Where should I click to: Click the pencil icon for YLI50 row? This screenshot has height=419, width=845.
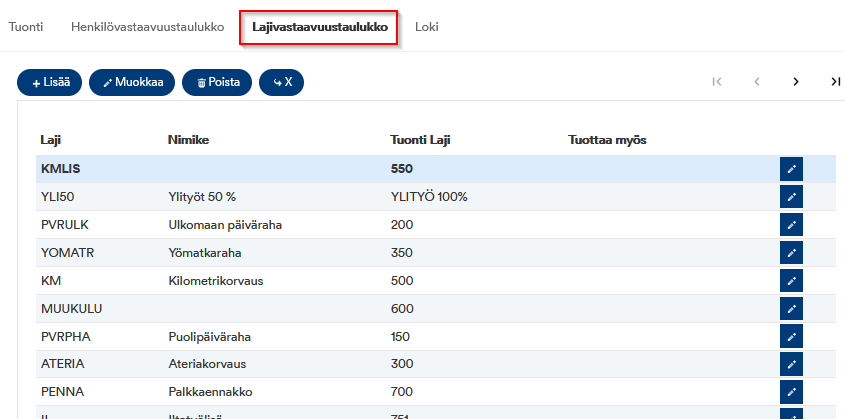click(x=791, y=197)
